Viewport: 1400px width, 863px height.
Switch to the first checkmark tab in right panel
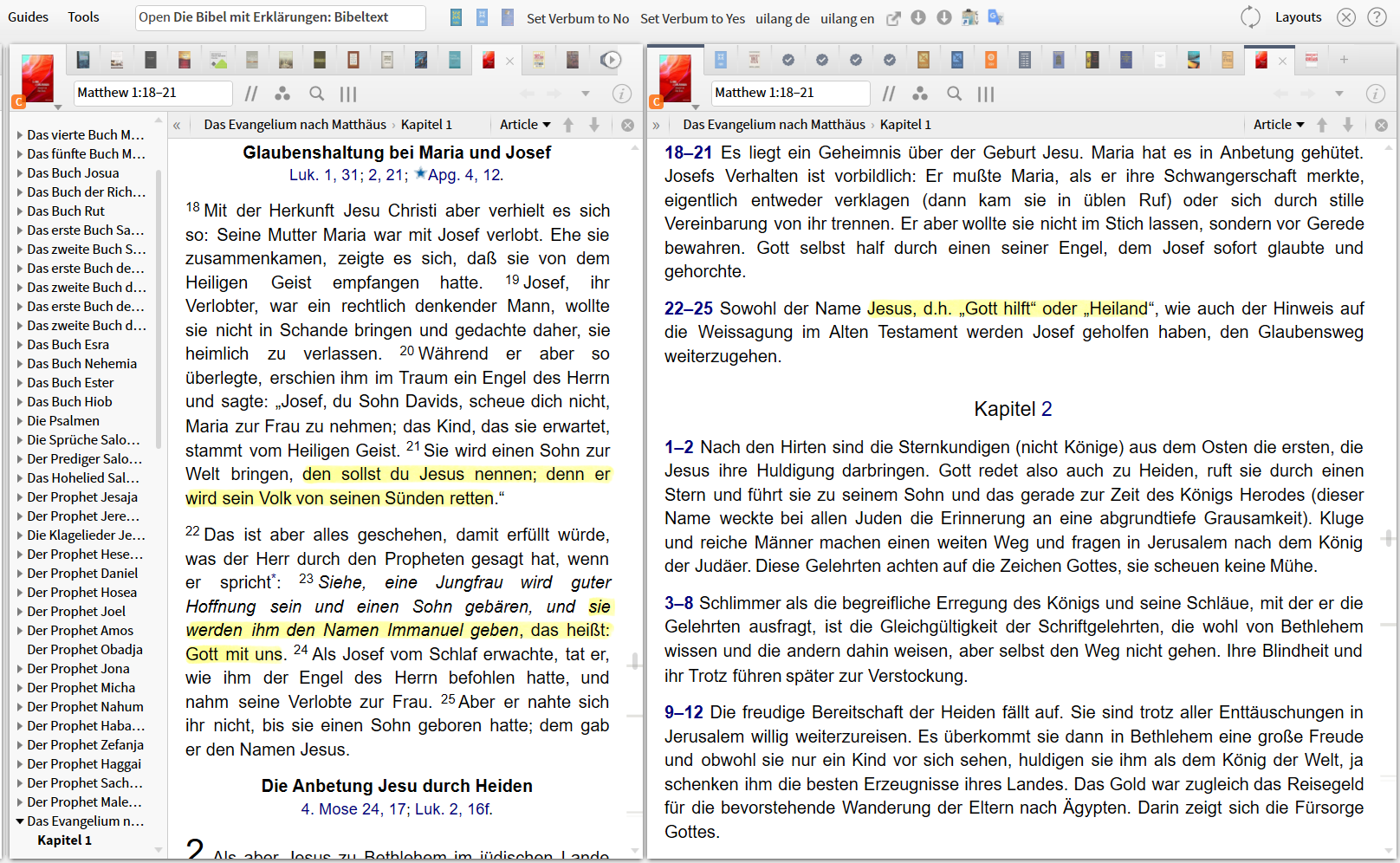tap(788, 60)
